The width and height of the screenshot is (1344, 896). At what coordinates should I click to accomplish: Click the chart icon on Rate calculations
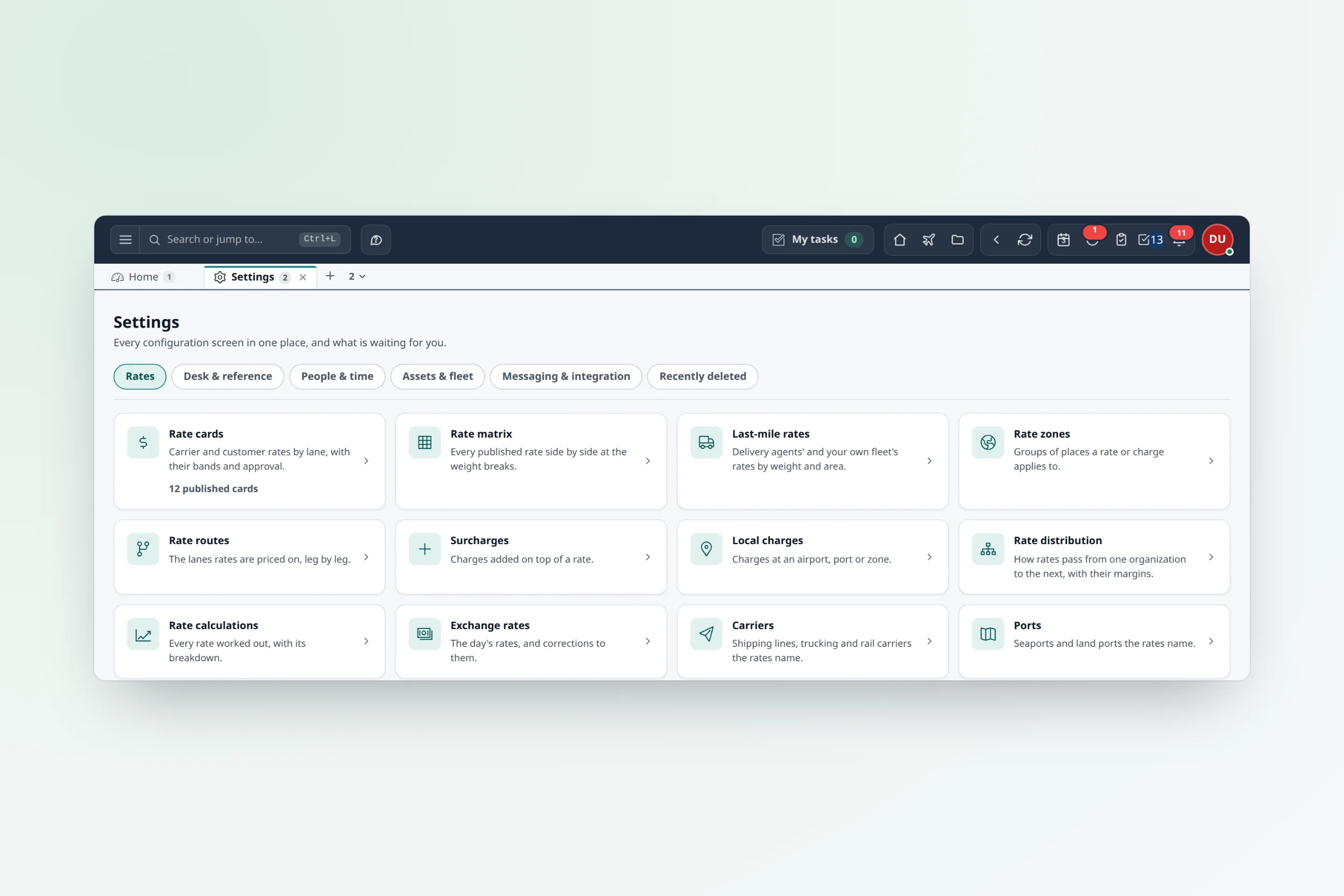tap(143, 634)
